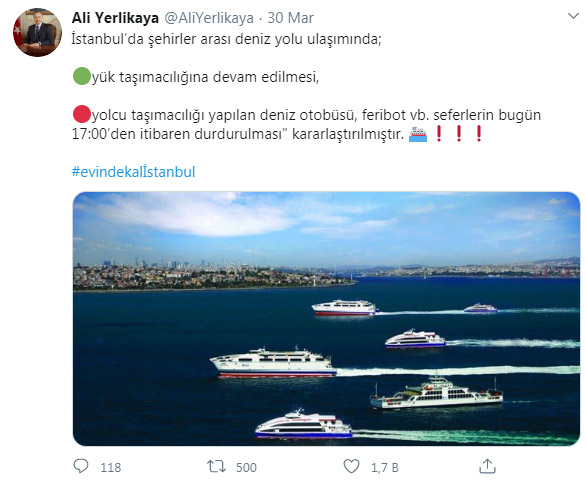Click the ship emoji in the tweet
This screenshot has width=586, height=485.
coord(418,134)
